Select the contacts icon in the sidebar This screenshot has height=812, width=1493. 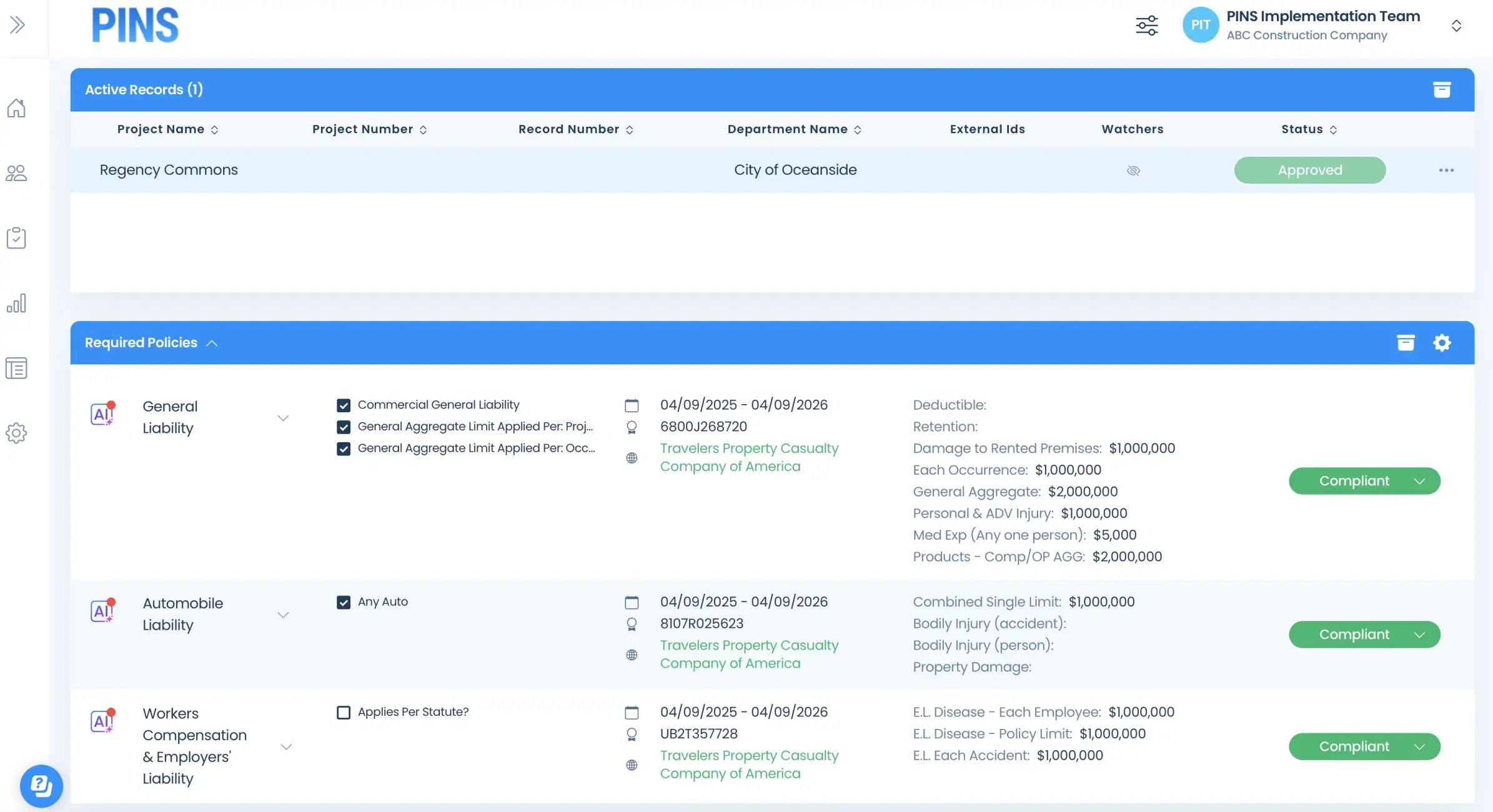(16, 173)
